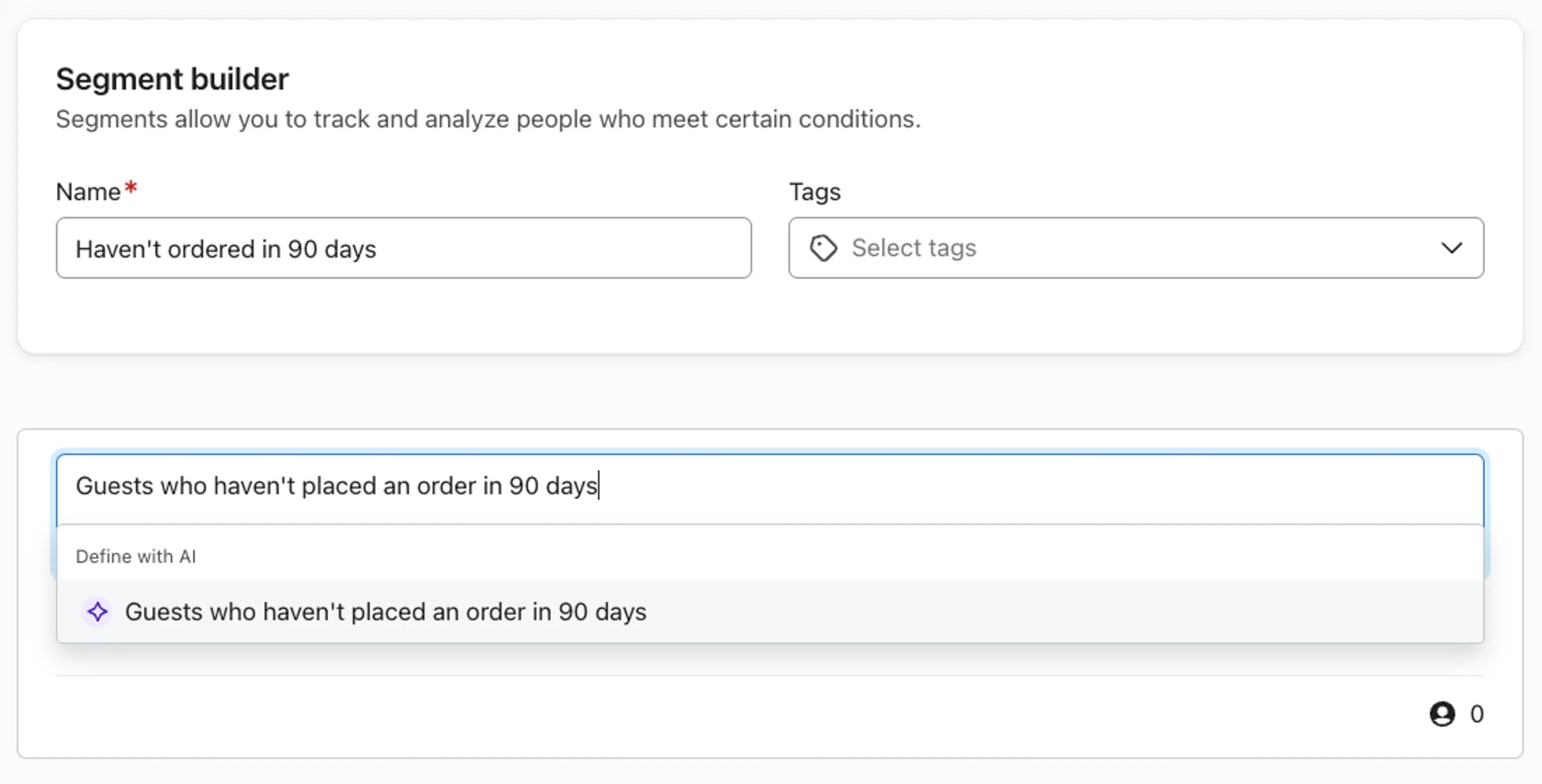Click the Define with AI section header
Viewport: 1542px width, 784px height.
click(136, 556)
